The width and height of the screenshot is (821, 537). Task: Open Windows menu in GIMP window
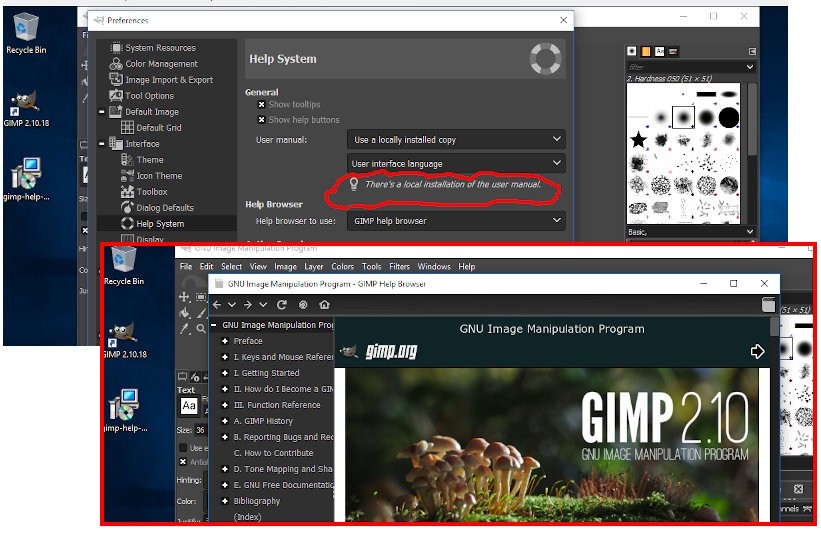tap(434, 266)
